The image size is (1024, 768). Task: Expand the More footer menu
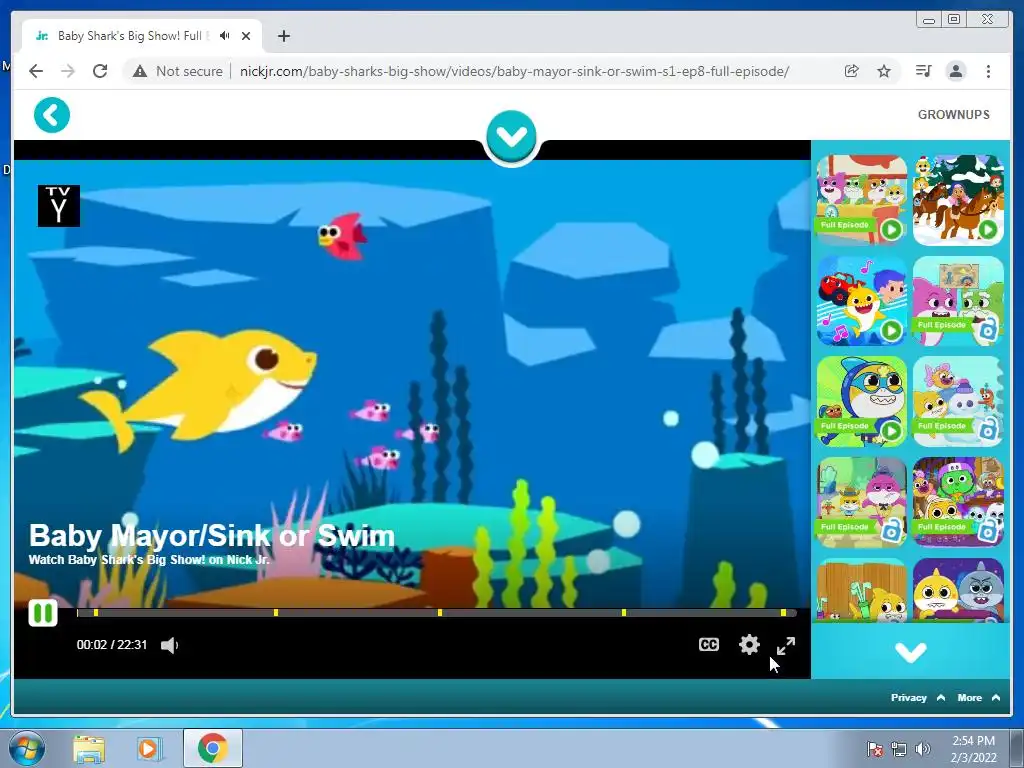pos(978,697)
